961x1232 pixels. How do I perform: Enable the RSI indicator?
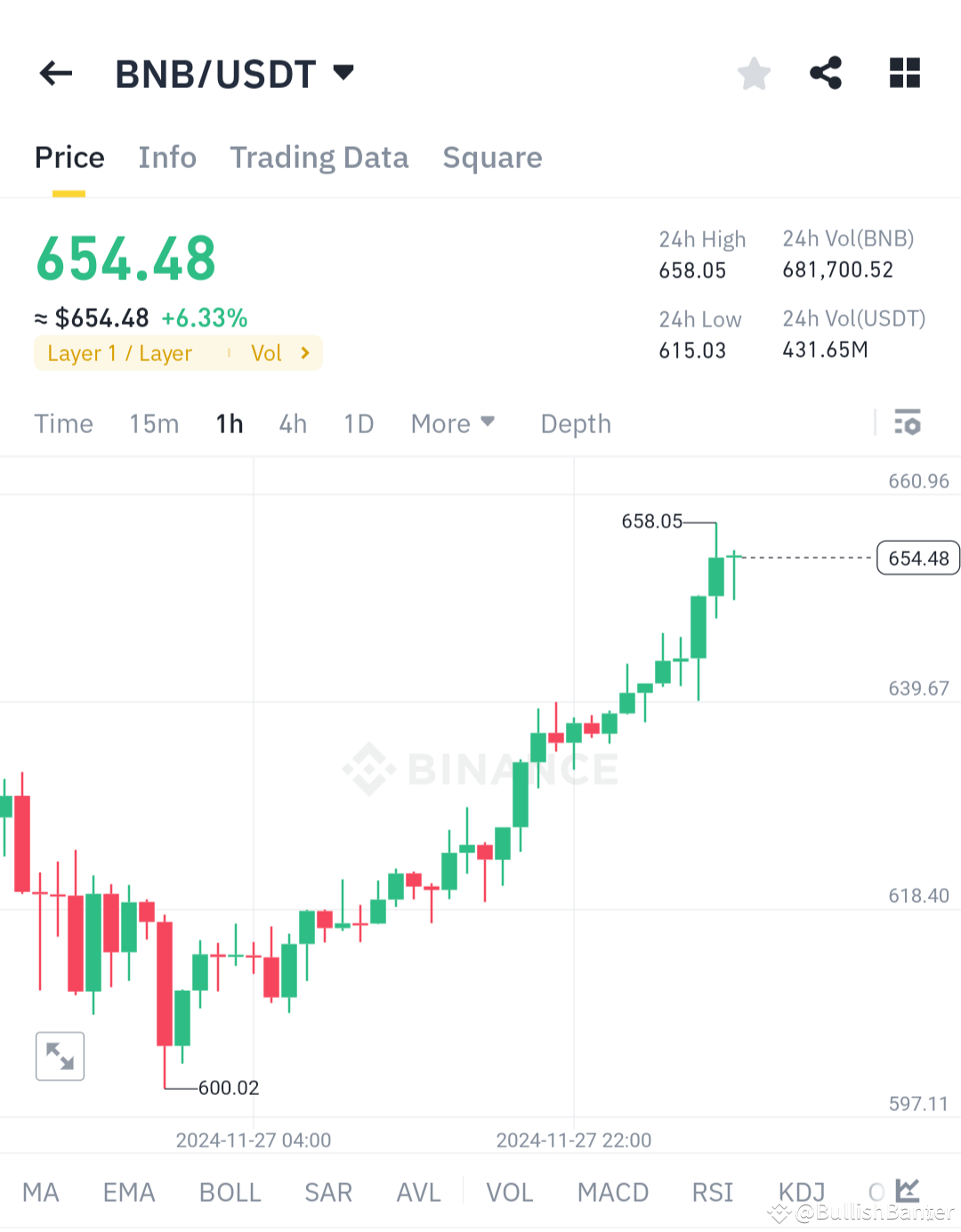coord(712,1192)
